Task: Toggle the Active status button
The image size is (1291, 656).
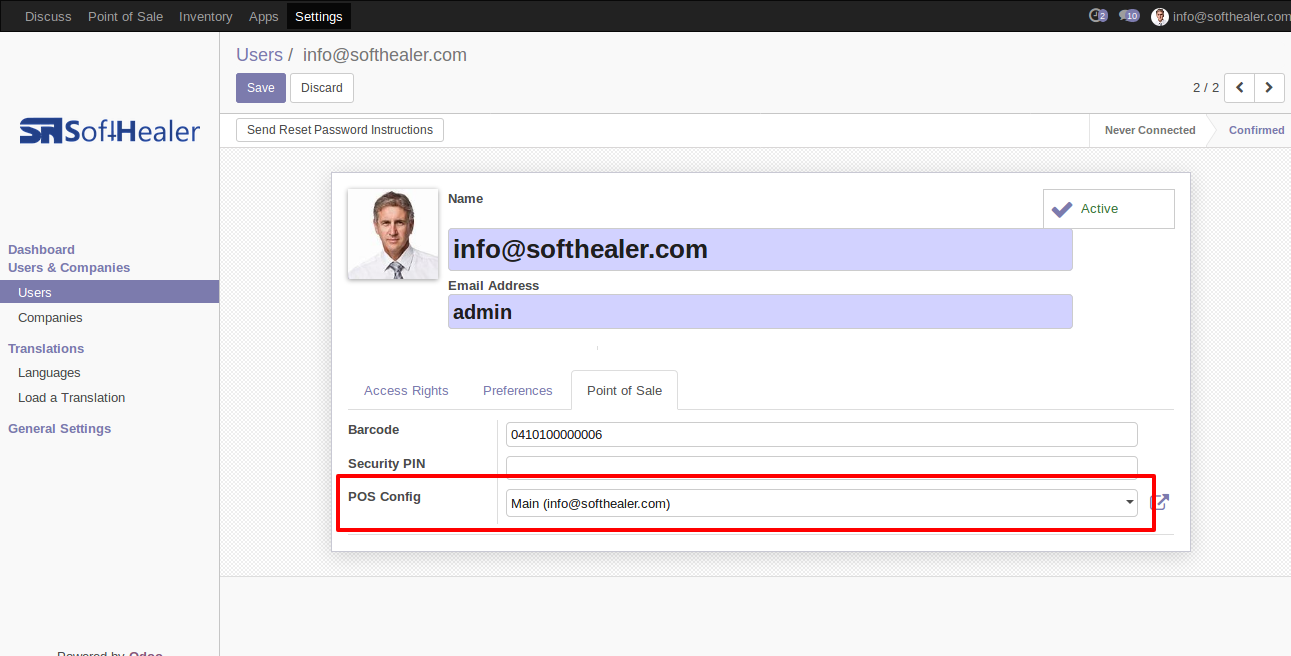Action: click(x=1108, y=209)
